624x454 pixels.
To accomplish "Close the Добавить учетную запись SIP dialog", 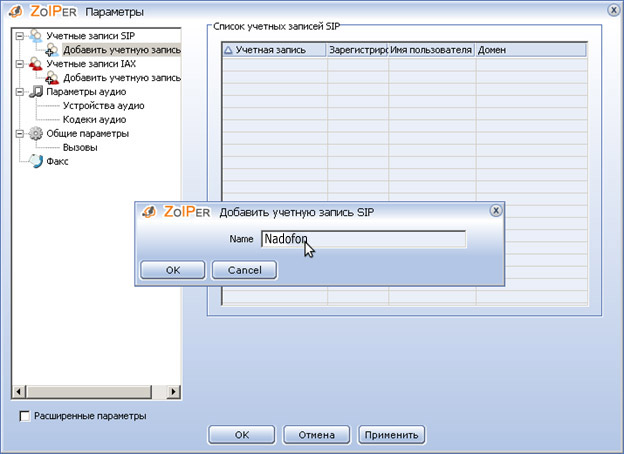I will click(x=495, y=210).
